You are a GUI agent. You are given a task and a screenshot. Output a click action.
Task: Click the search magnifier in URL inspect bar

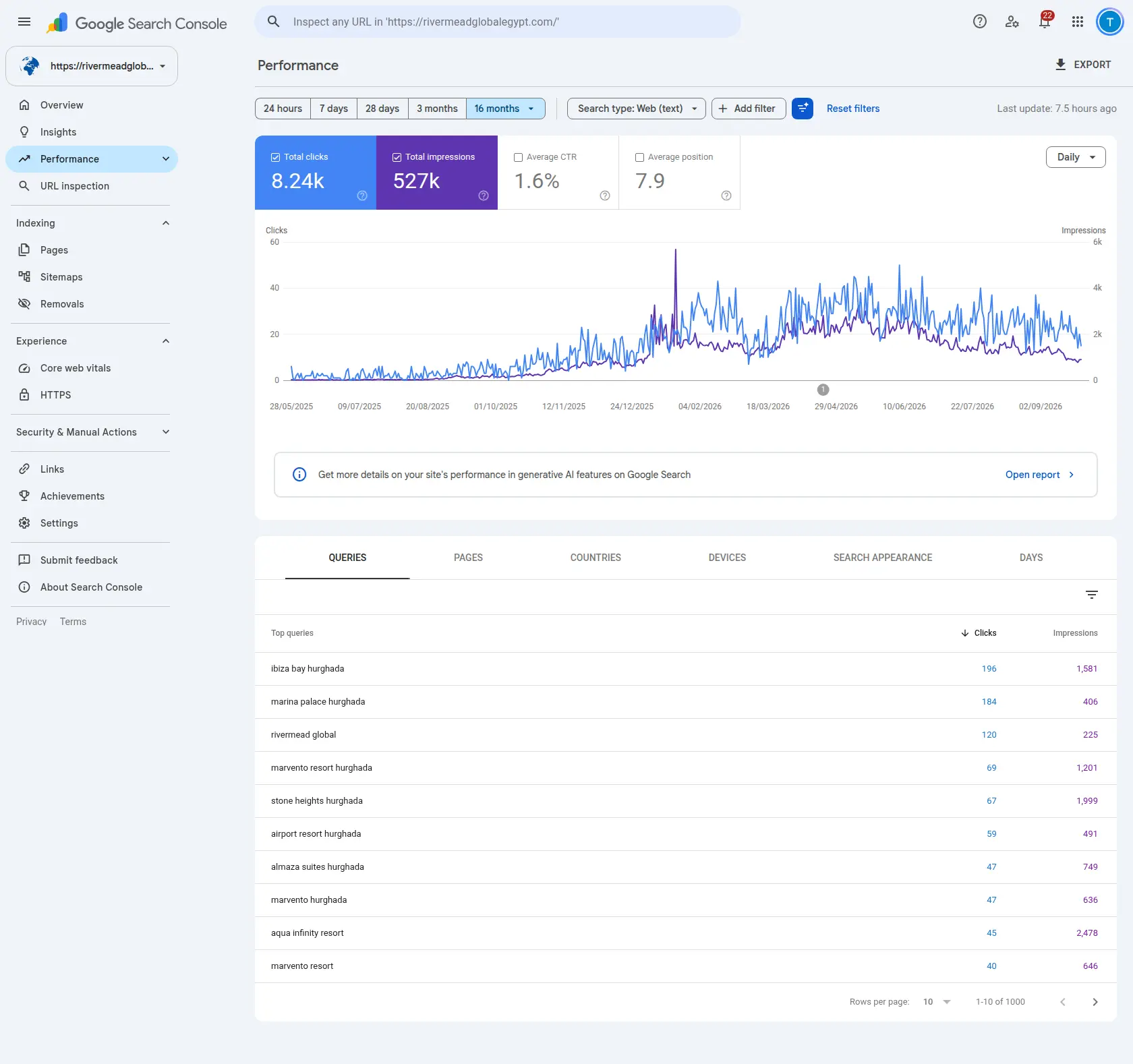[274, 22]
